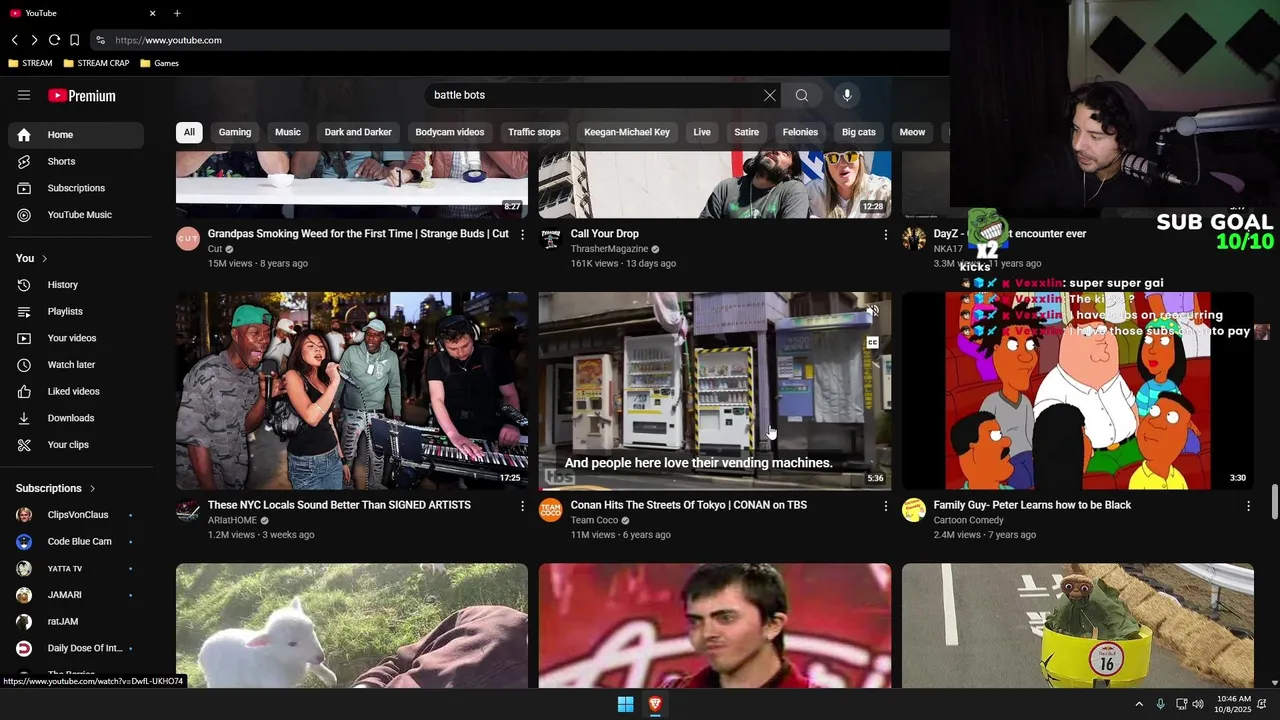The image size is (1280, 720).
Task: Open Liked videos
Action: [76, 391]
